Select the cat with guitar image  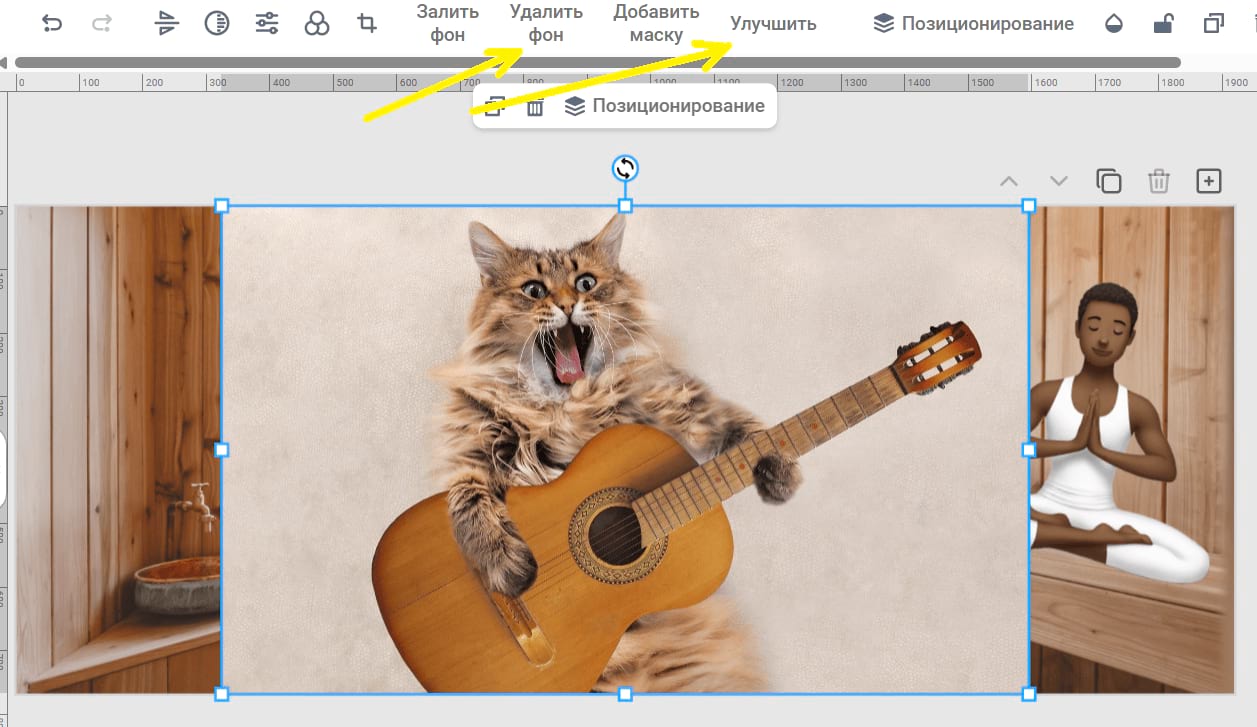[625, 450]
